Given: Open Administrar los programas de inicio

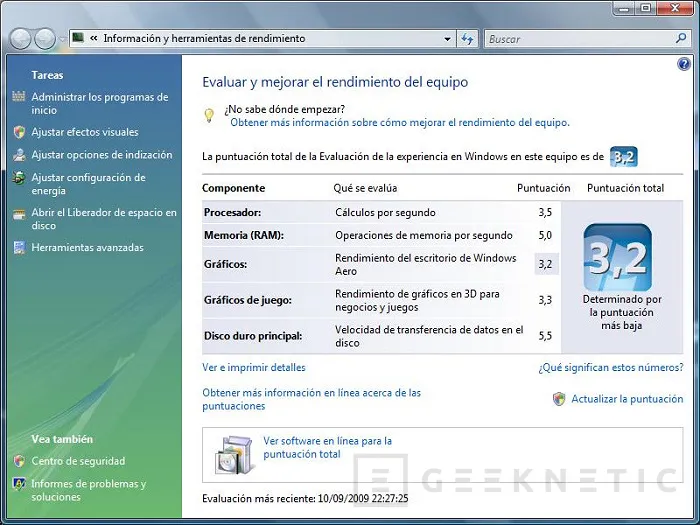Looking at the screenshot, I should click(x=100, y=104).
